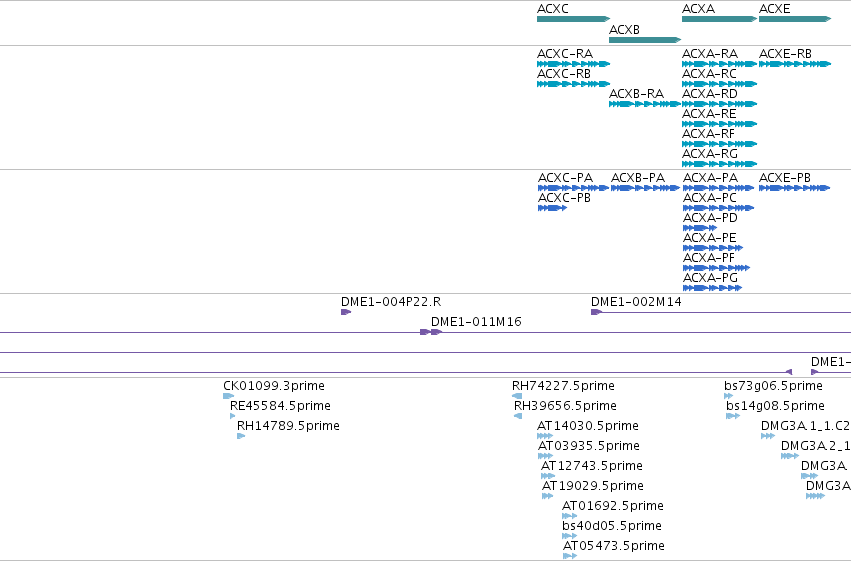Select EST AT19029.5prime
This screenshot has height=561, width=851.
pyautogui.click(x=548, y=496)
